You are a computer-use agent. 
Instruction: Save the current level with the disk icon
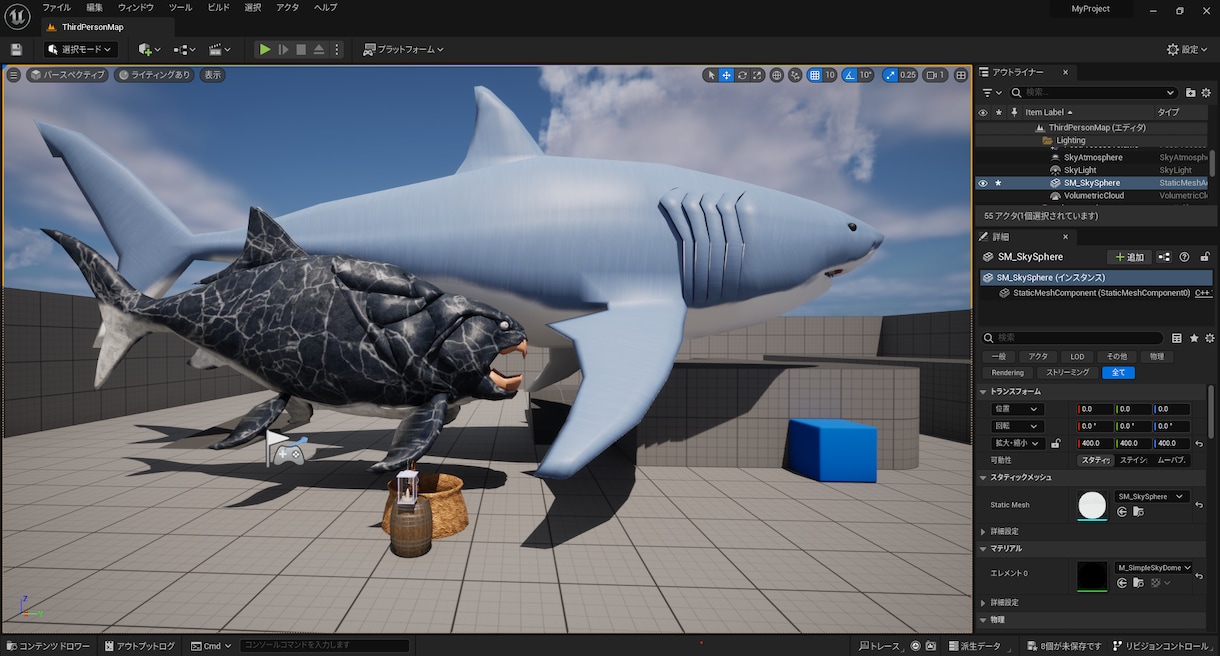(x=16, y=49)
